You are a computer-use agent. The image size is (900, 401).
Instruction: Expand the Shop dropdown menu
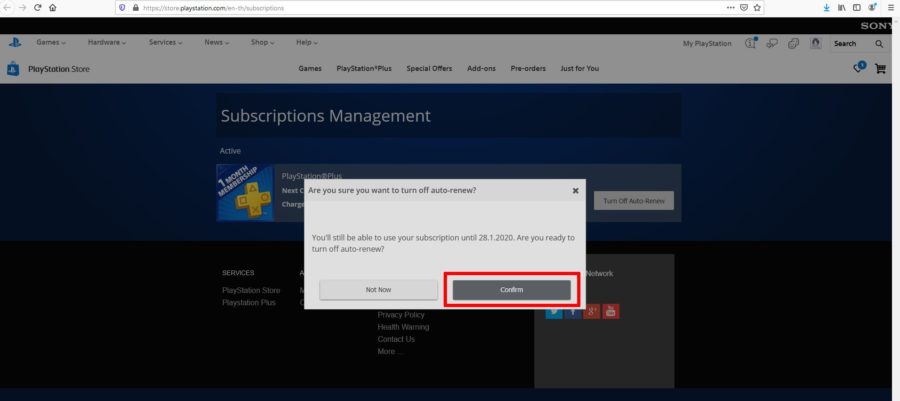tap(262, 42)
